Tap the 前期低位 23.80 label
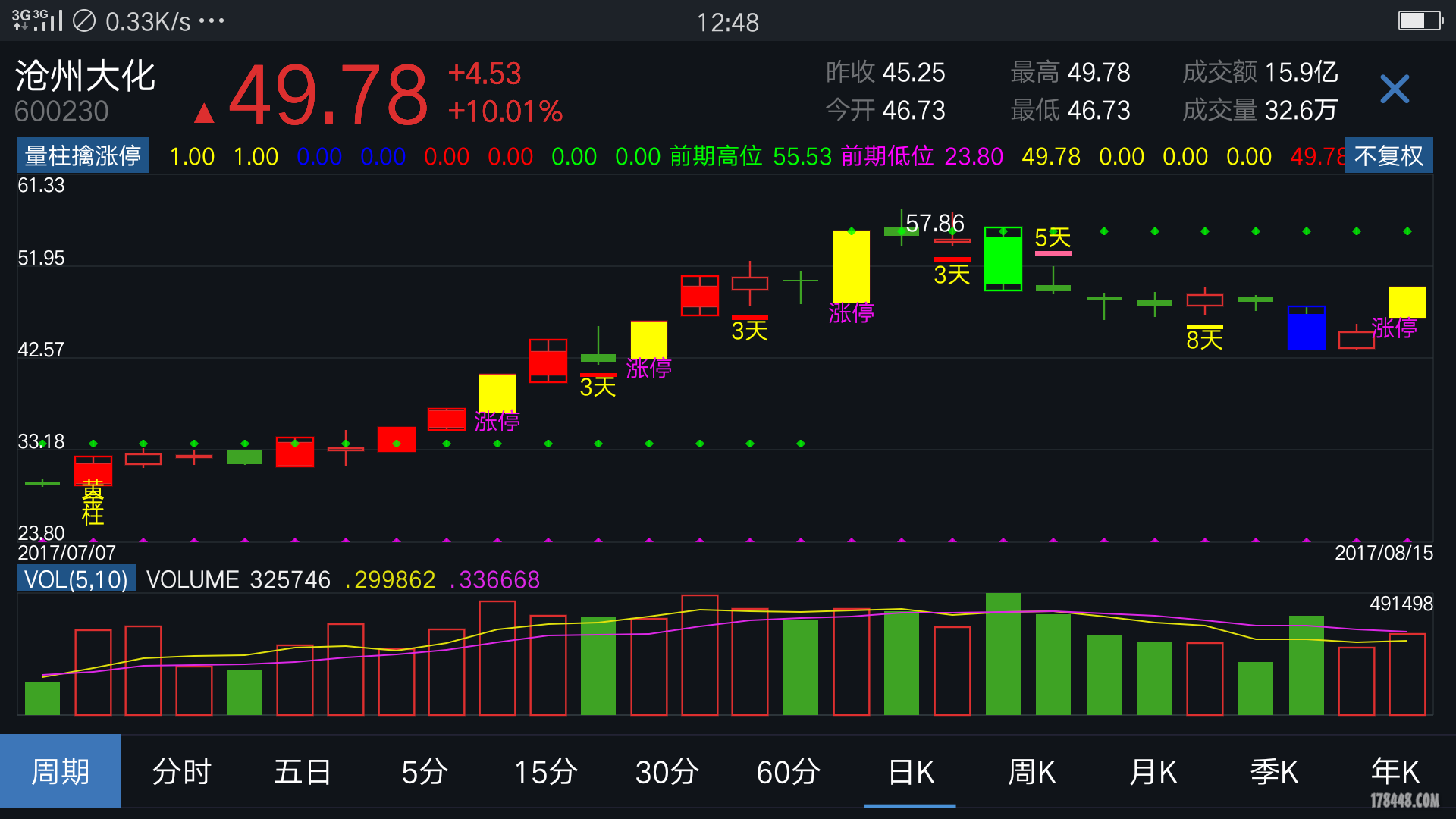The height and width of the screenshot is (819, 1456). point(922,156)
